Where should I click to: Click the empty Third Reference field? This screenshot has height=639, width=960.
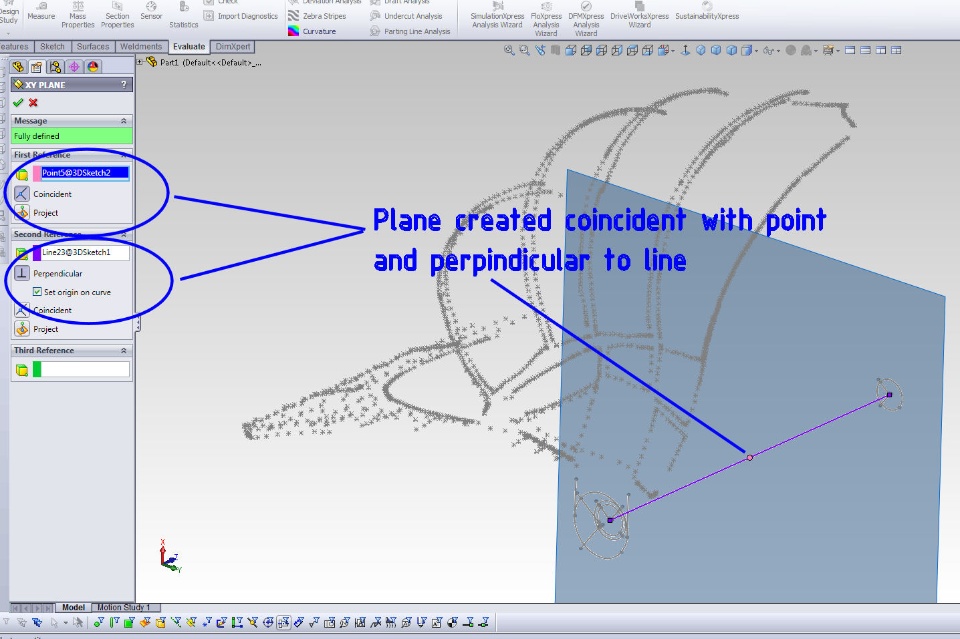(85, 369)
